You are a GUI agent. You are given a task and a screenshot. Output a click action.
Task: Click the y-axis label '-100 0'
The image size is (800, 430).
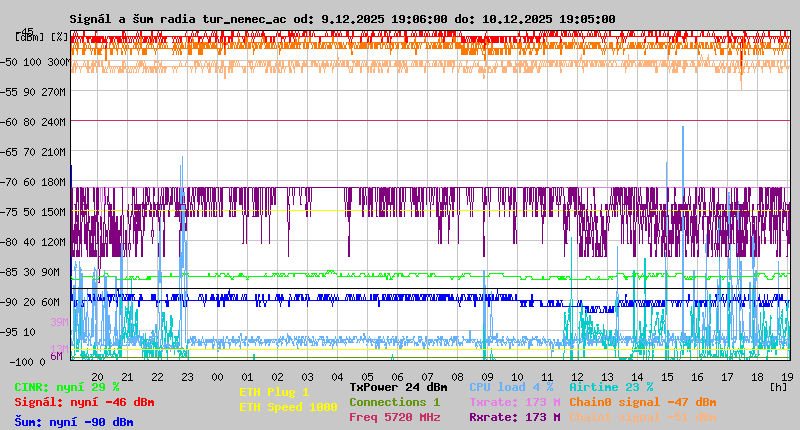[x=28, y=362]
